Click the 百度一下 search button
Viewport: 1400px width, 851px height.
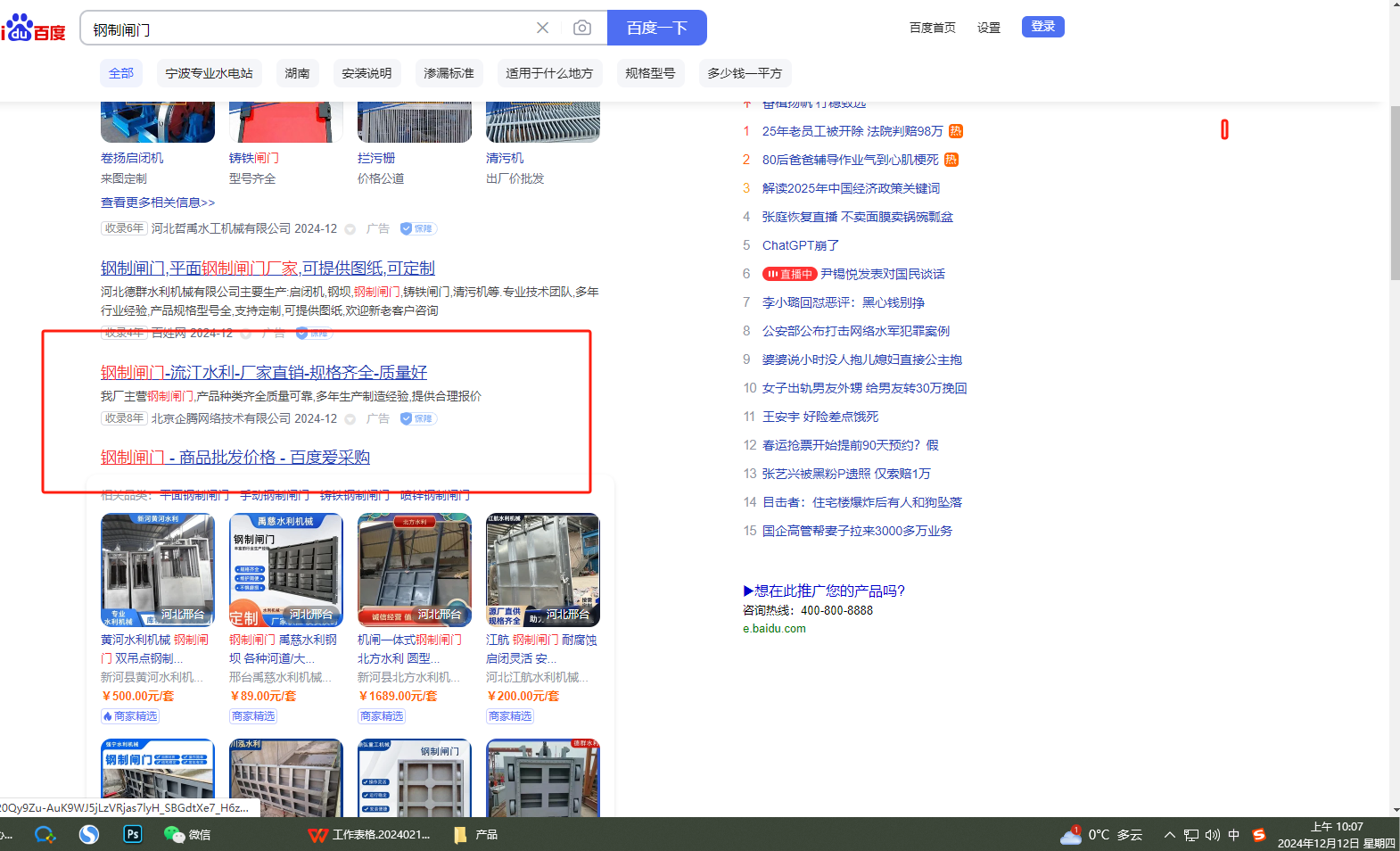(657, 28)
